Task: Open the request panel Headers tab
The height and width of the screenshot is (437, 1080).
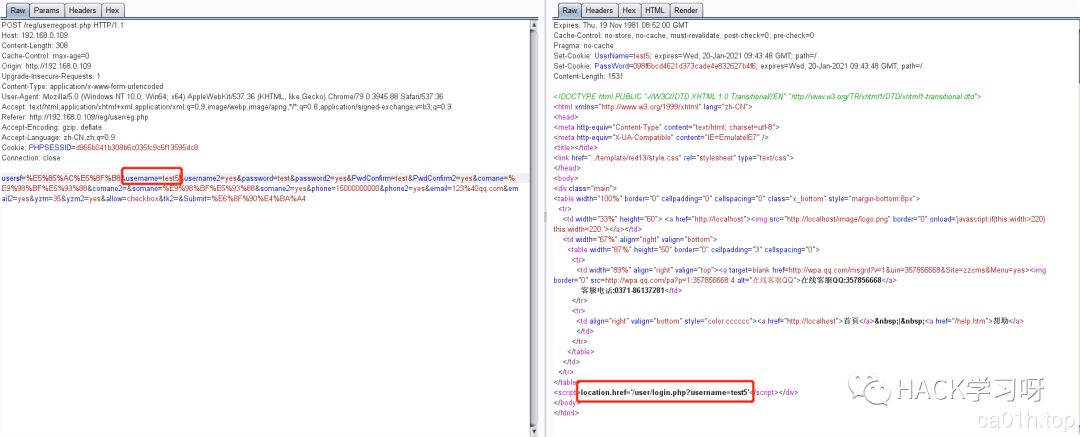Action: (x=82, y=10)
